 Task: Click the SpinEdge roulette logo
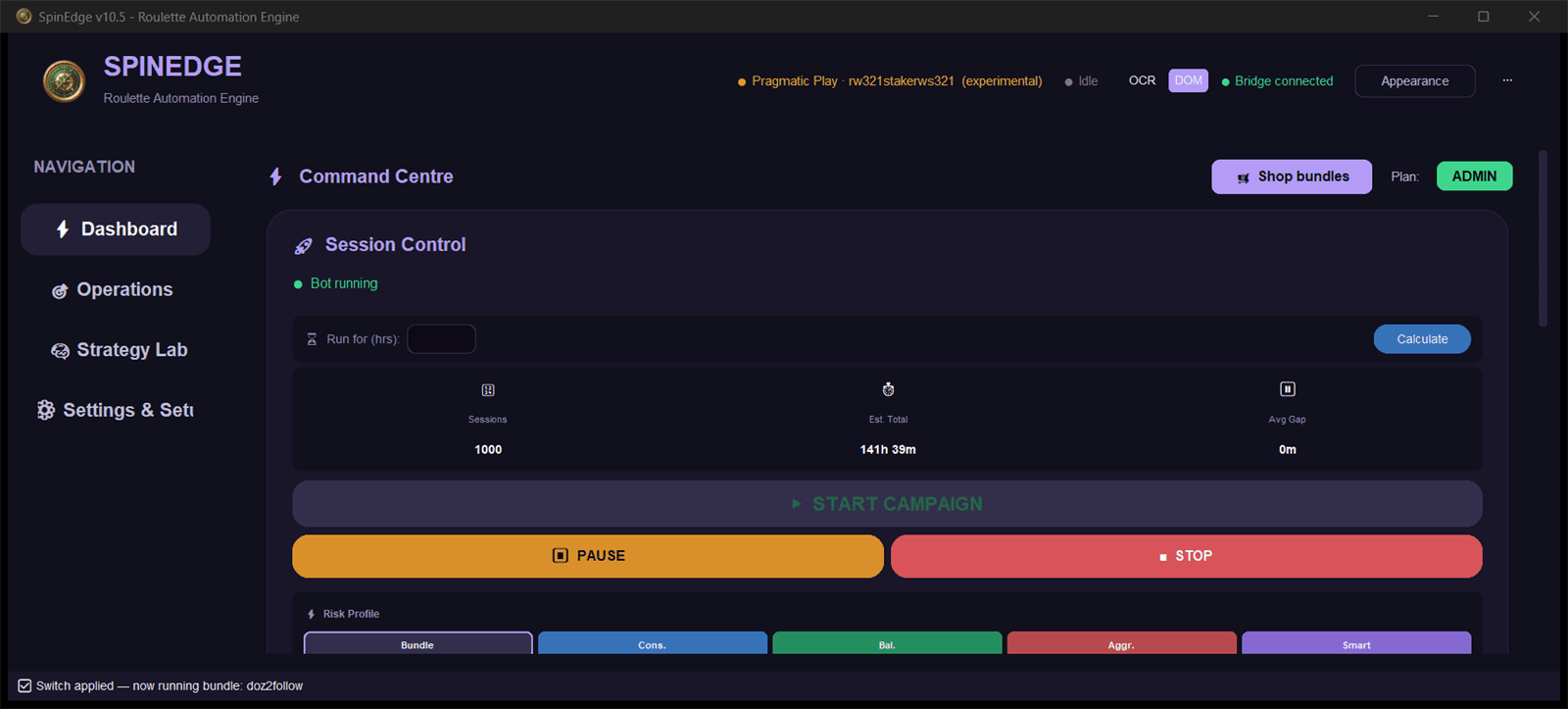[x=64, y=81]
